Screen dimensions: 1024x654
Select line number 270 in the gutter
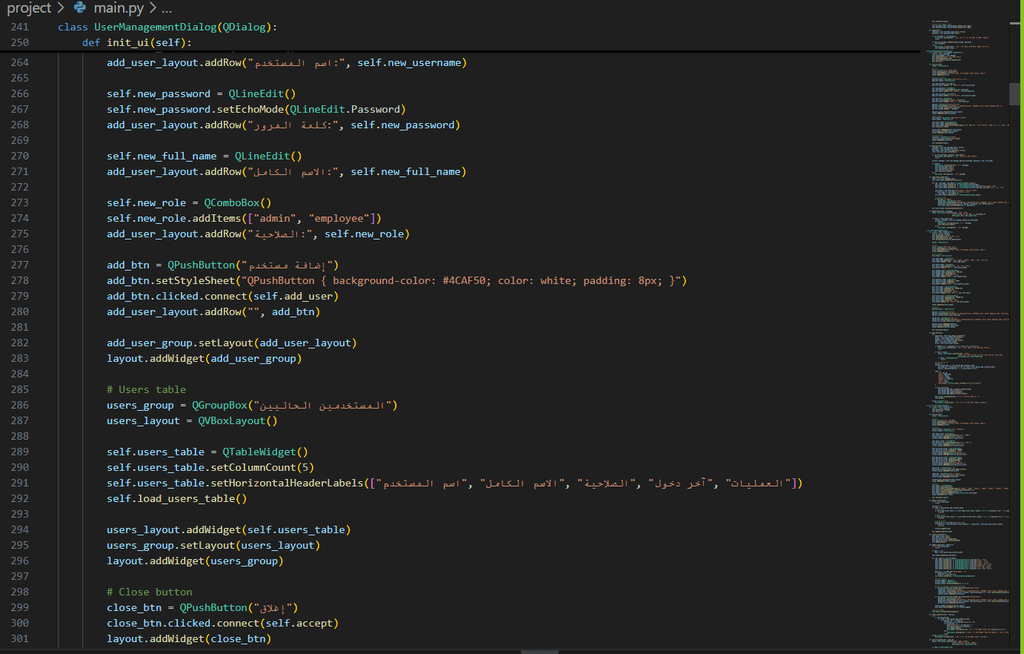pyautogui.click(x=20, y=156)
